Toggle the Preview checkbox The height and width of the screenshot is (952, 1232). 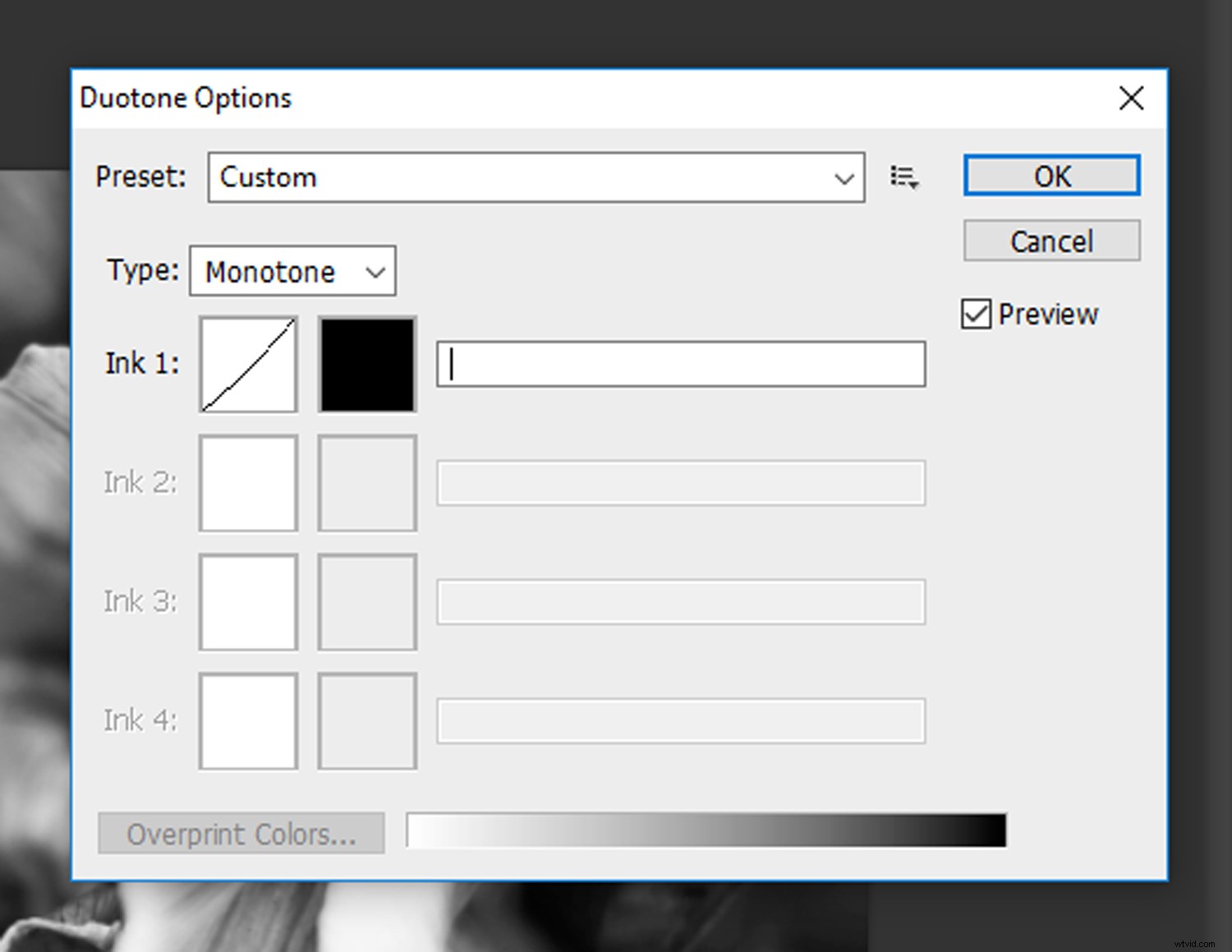(x=976, y=314)
